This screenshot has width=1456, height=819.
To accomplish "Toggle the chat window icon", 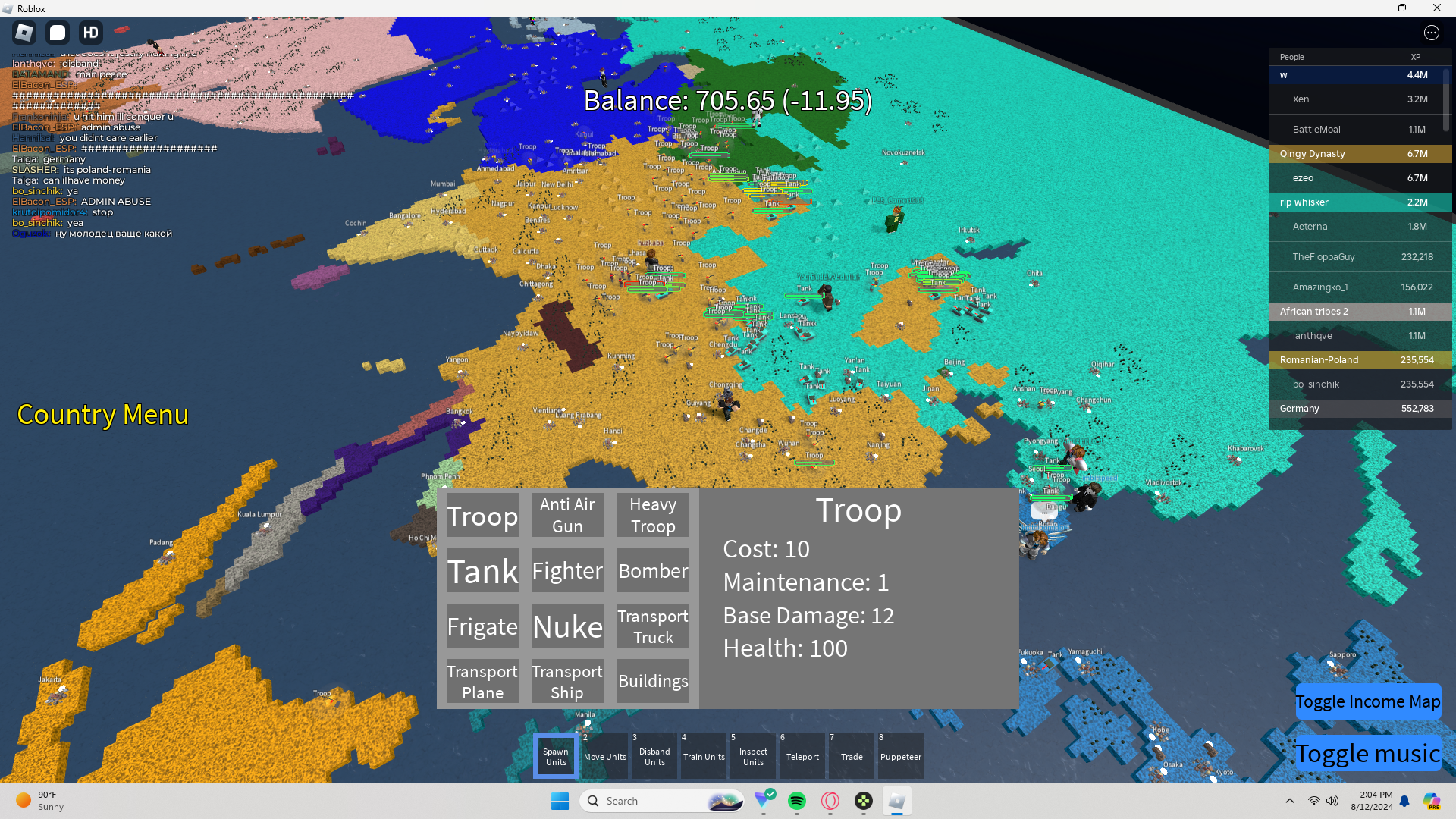I will click(58, 33).
